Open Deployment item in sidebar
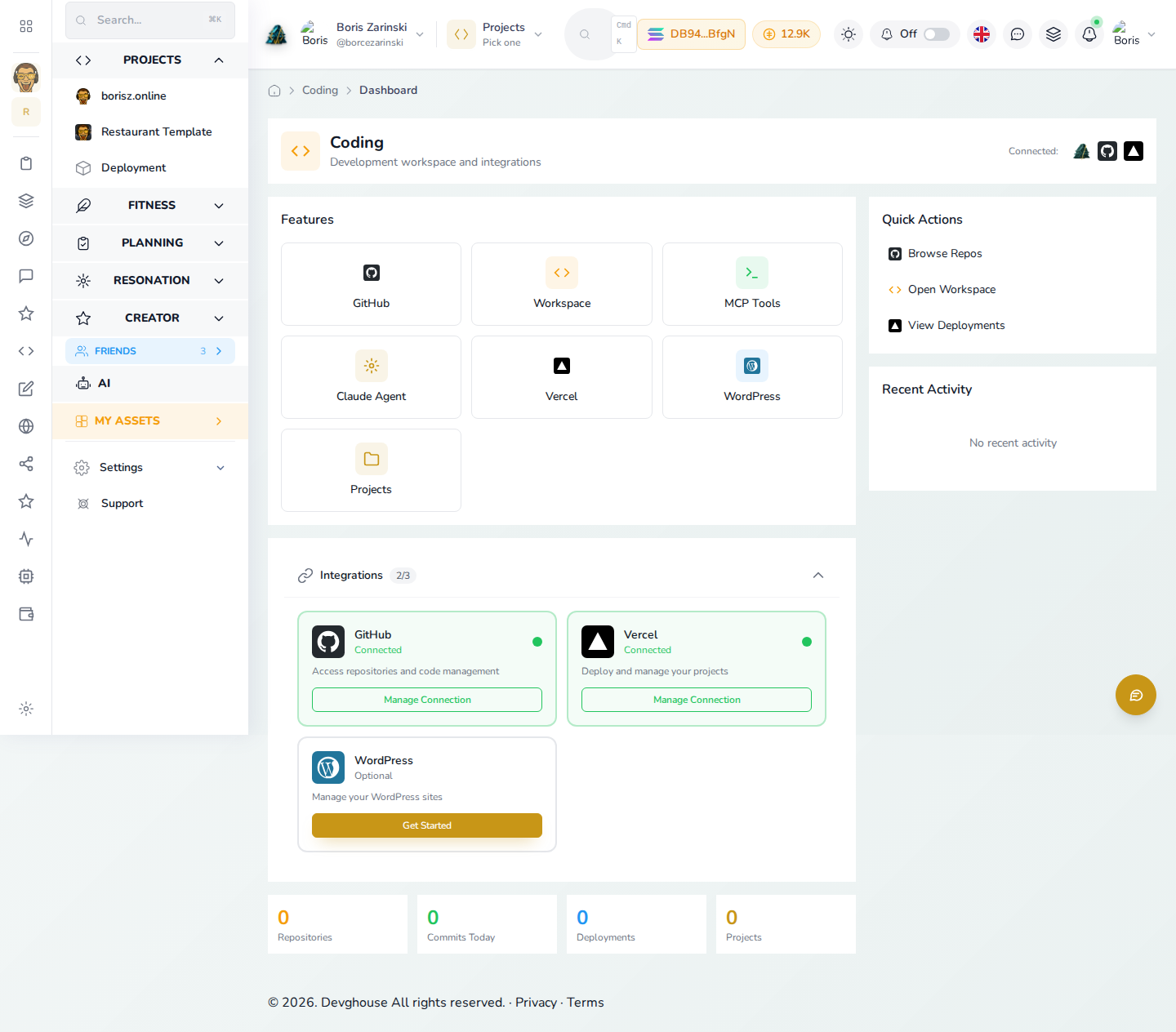 point(150,168)
